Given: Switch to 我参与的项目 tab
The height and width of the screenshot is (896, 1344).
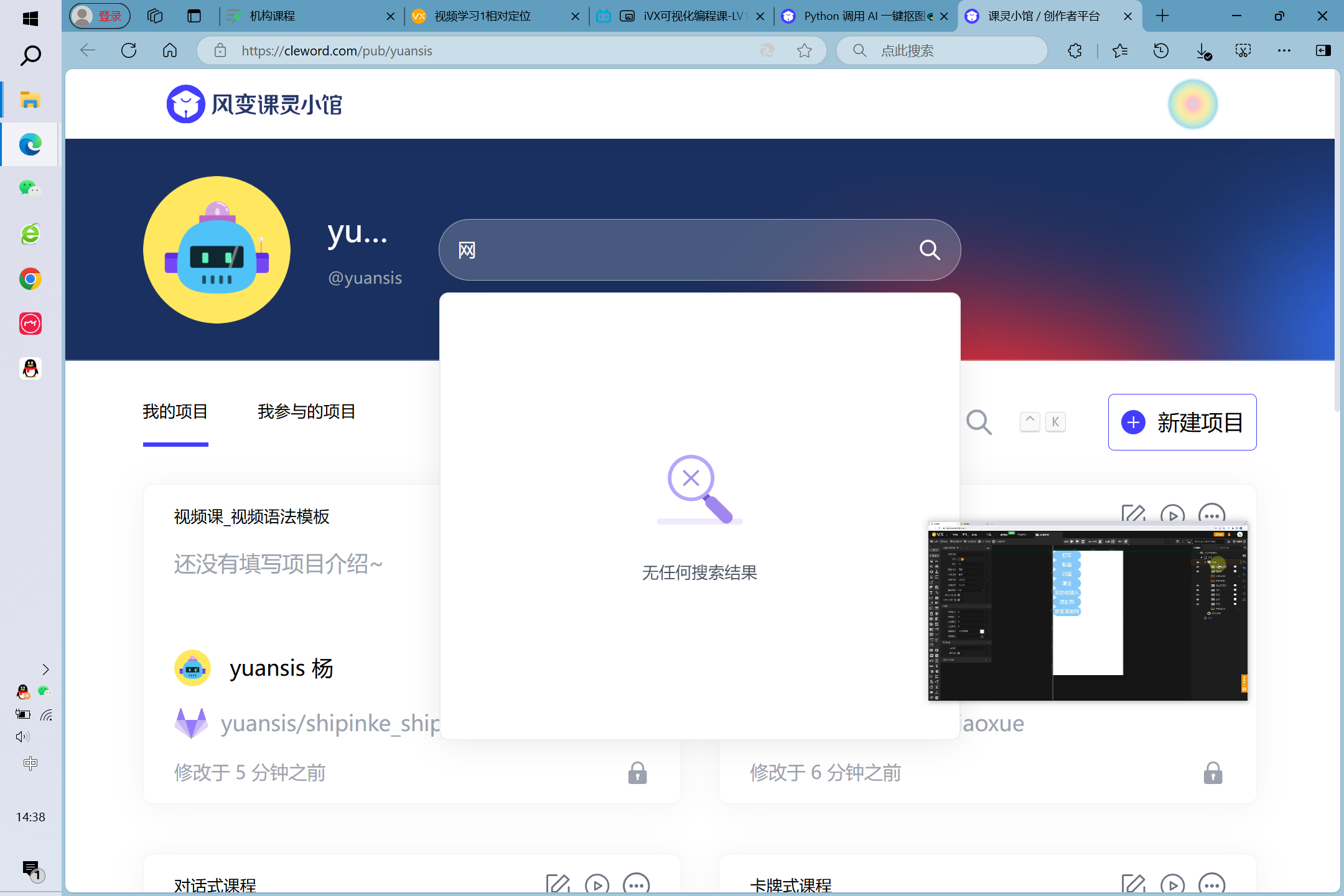Looking at the screenshot, I should tap(306, 411).
